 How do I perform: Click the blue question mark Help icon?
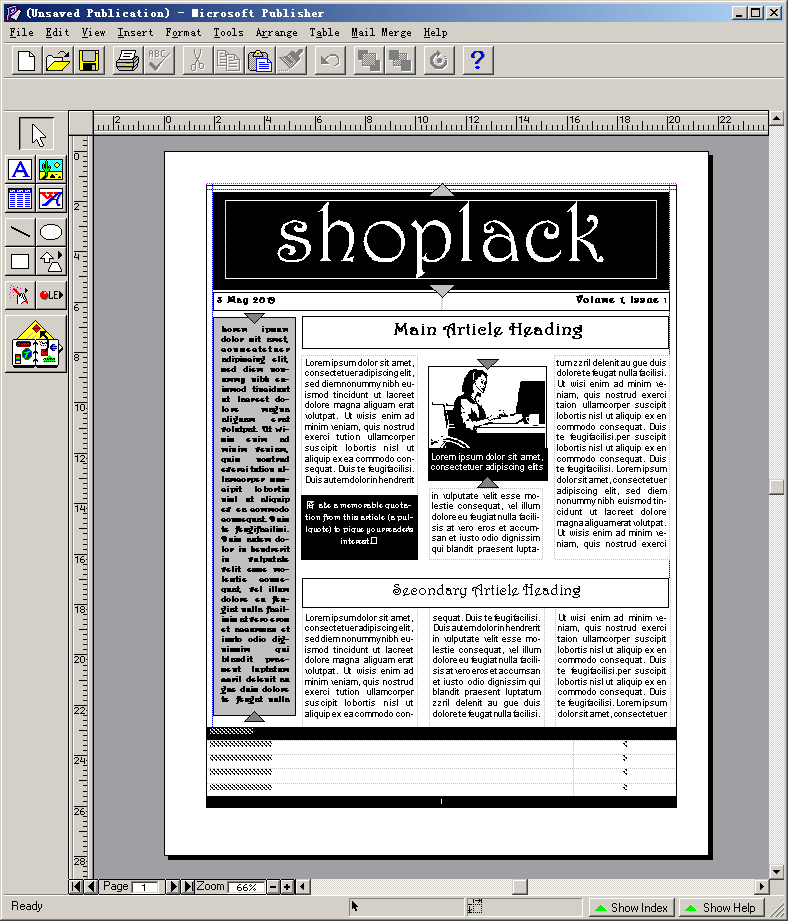[x=477, y=61]
